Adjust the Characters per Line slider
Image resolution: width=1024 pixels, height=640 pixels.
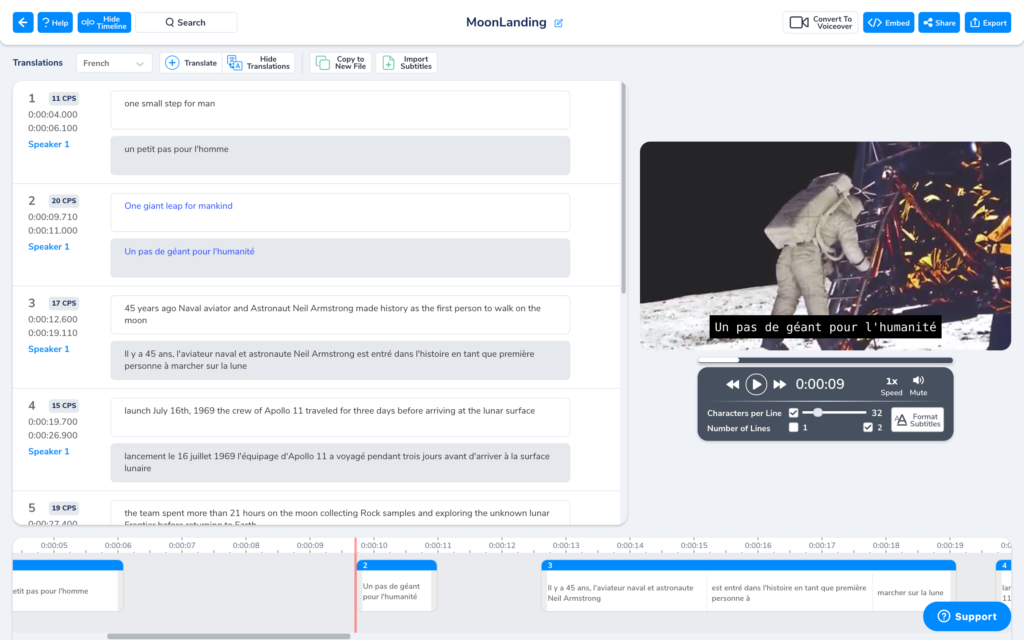(818, 412)
